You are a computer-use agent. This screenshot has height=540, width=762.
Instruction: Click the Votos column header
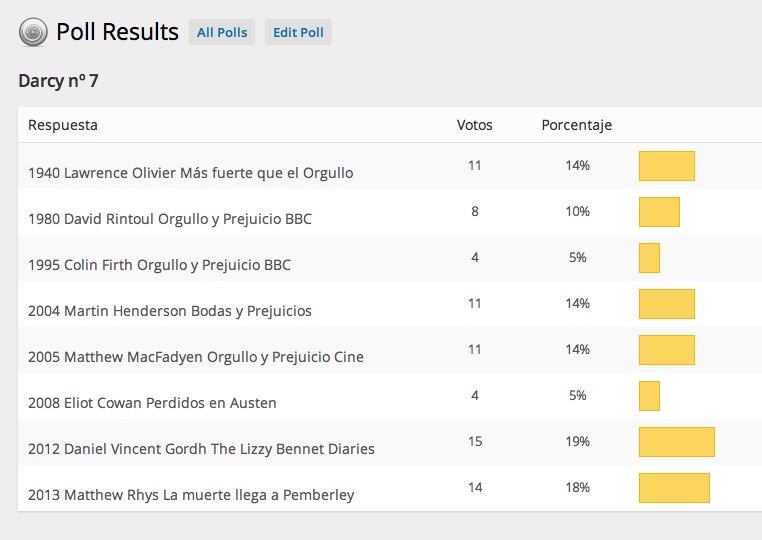(474, 125)
